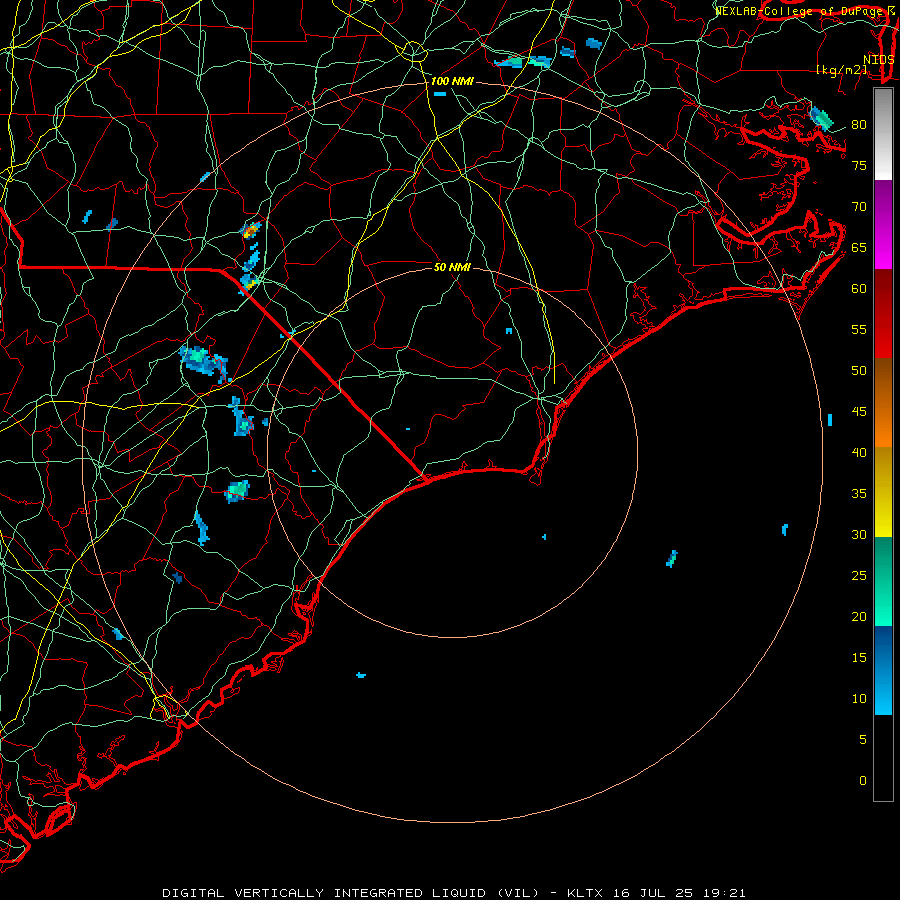Click the 60 value on VIL scale
This screenshot has height=900, width=900.
click(859, 289)
